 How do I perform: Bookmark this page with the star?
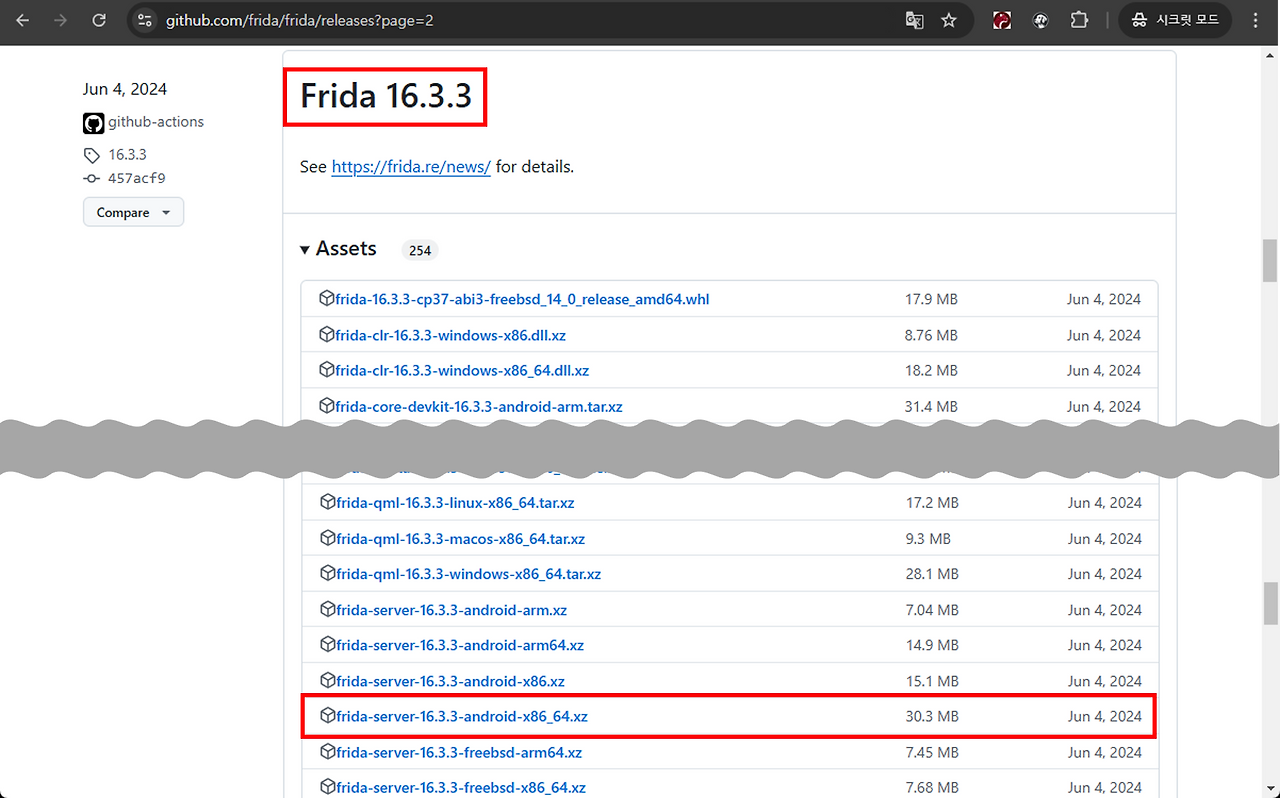click(x=949, y=20)
